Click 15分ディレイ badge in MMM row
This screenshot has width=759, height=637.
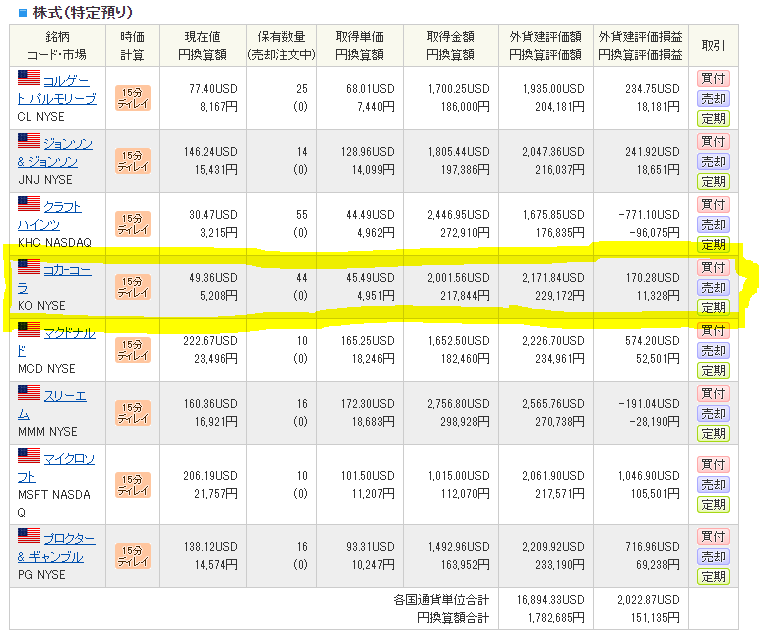[x=133, y=413]
